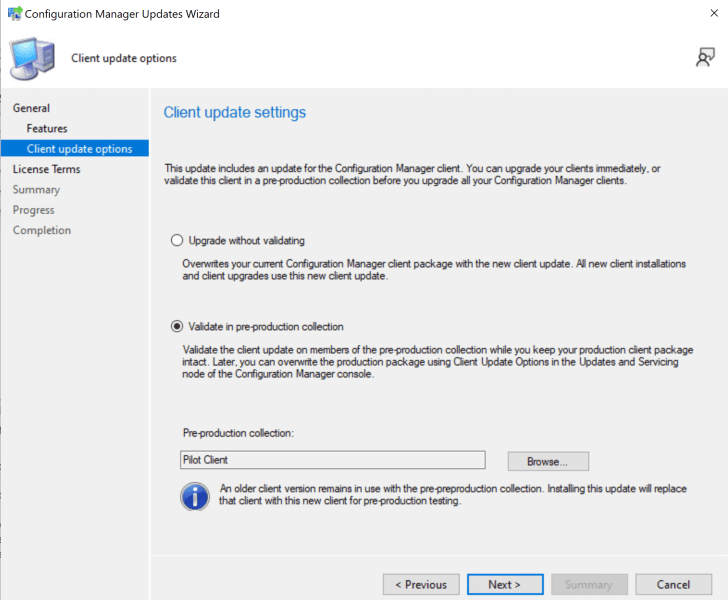Select Client update options step
Screen dimensions: 728x600
coord(75,149)
